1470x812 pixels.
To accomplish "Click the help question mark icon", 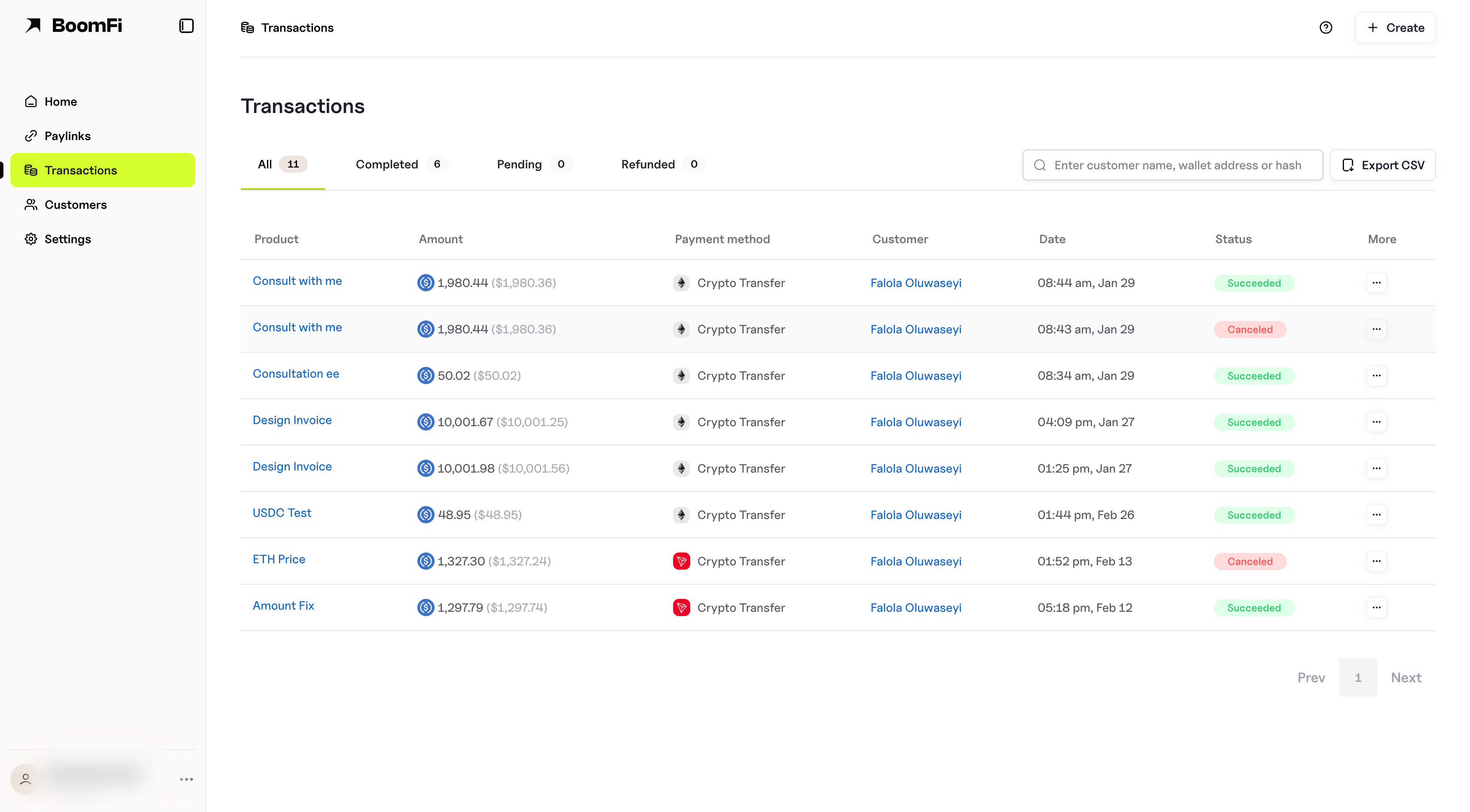I will tap(1326, 27).
